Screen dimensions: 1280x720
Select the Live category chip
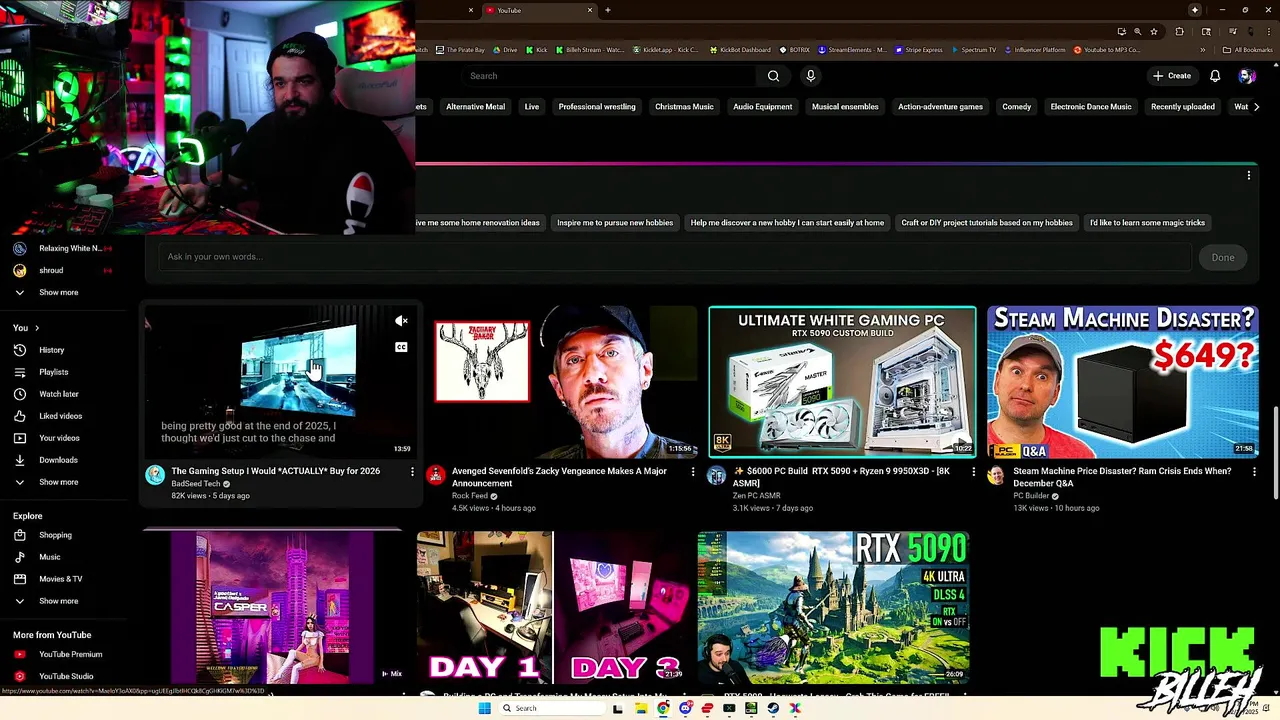point(532,107)
